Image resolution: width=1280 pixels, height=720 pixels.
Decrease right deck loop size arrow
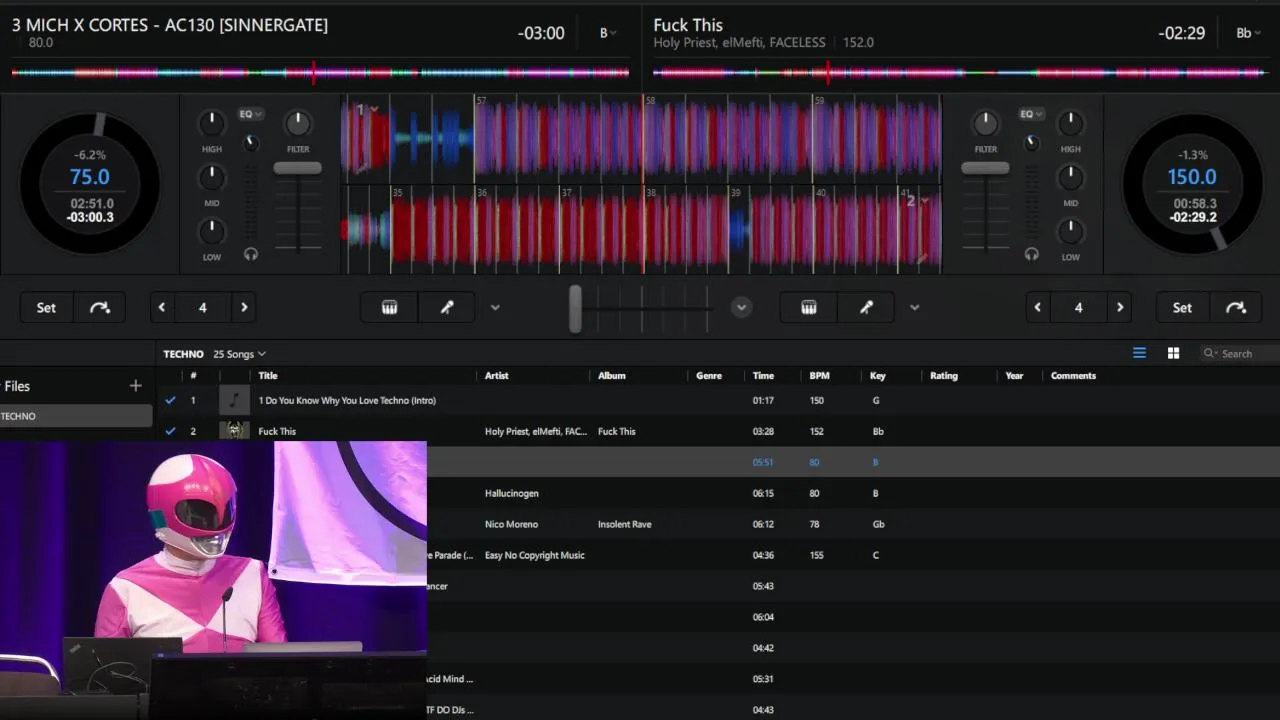coord(1038,307)
